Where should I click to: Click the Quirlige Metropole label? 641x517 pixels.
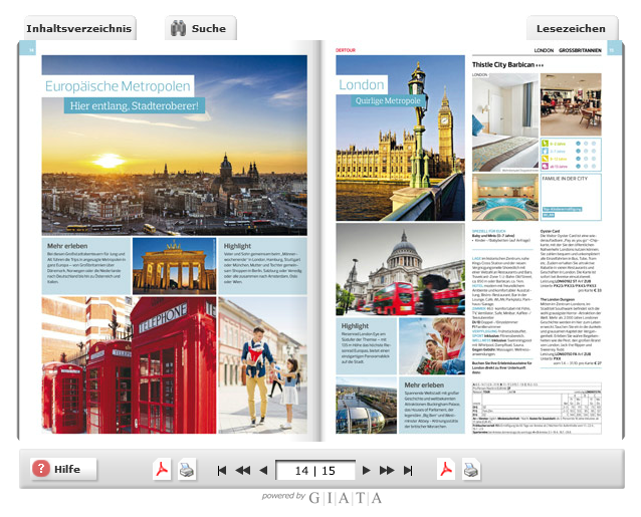388,101
